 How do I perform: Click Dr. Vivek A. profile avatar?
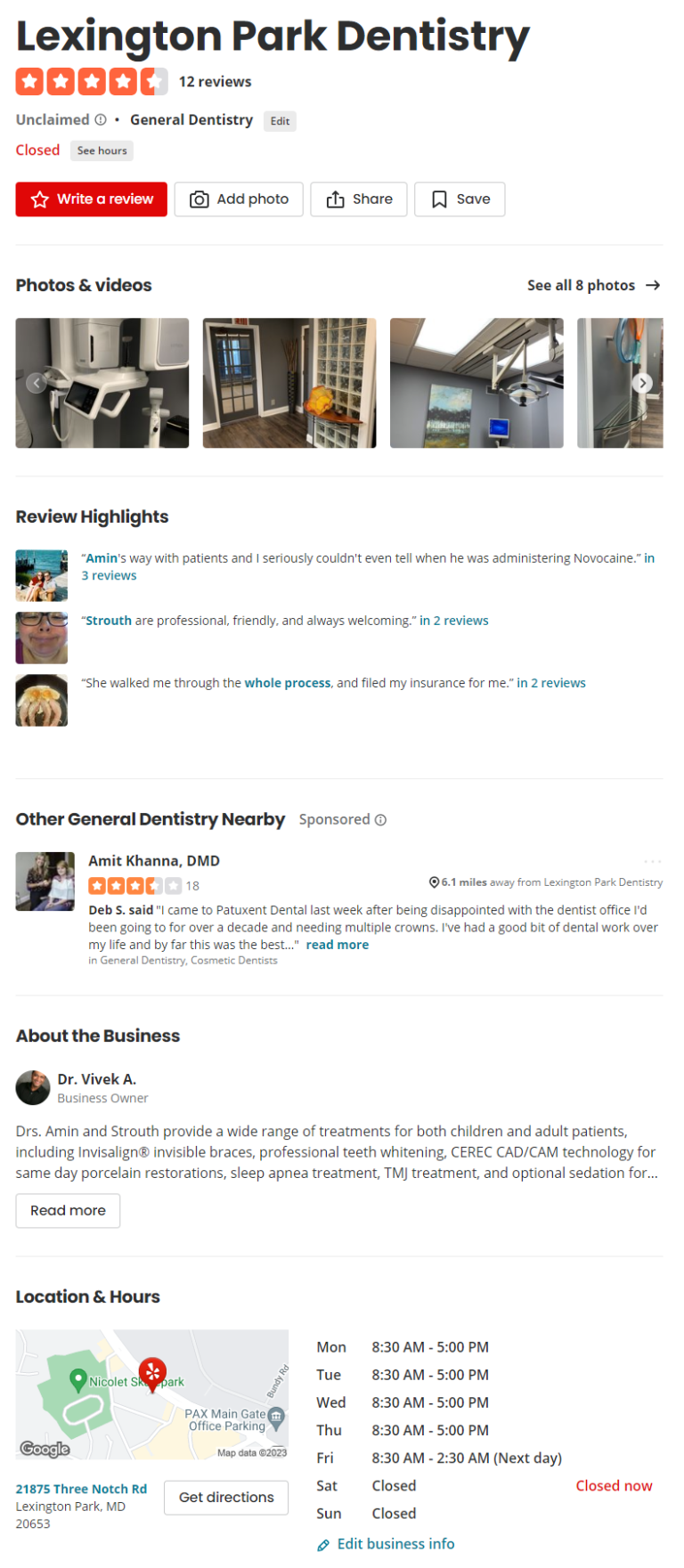point(33,1087)
